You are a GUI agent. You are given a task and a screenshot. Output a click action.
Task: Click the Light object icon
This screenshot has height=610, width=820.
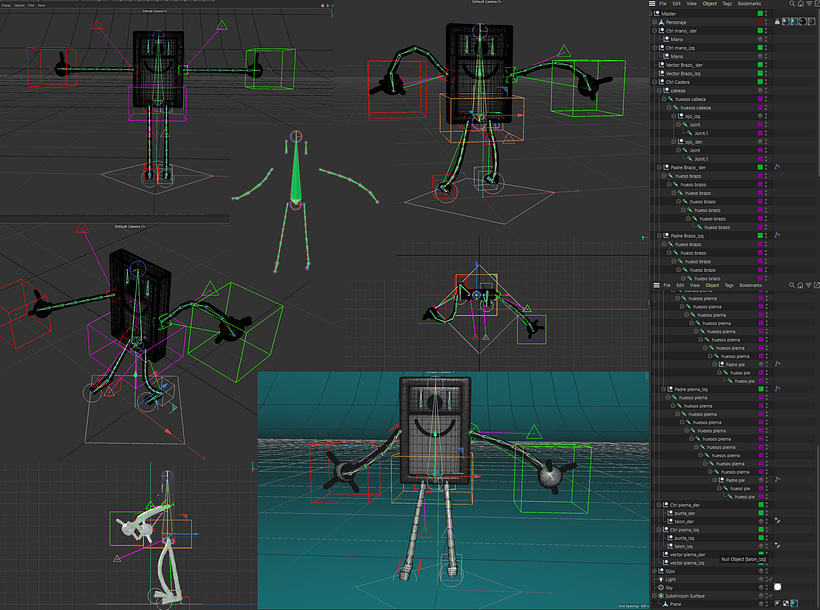(x=661, y=579)
